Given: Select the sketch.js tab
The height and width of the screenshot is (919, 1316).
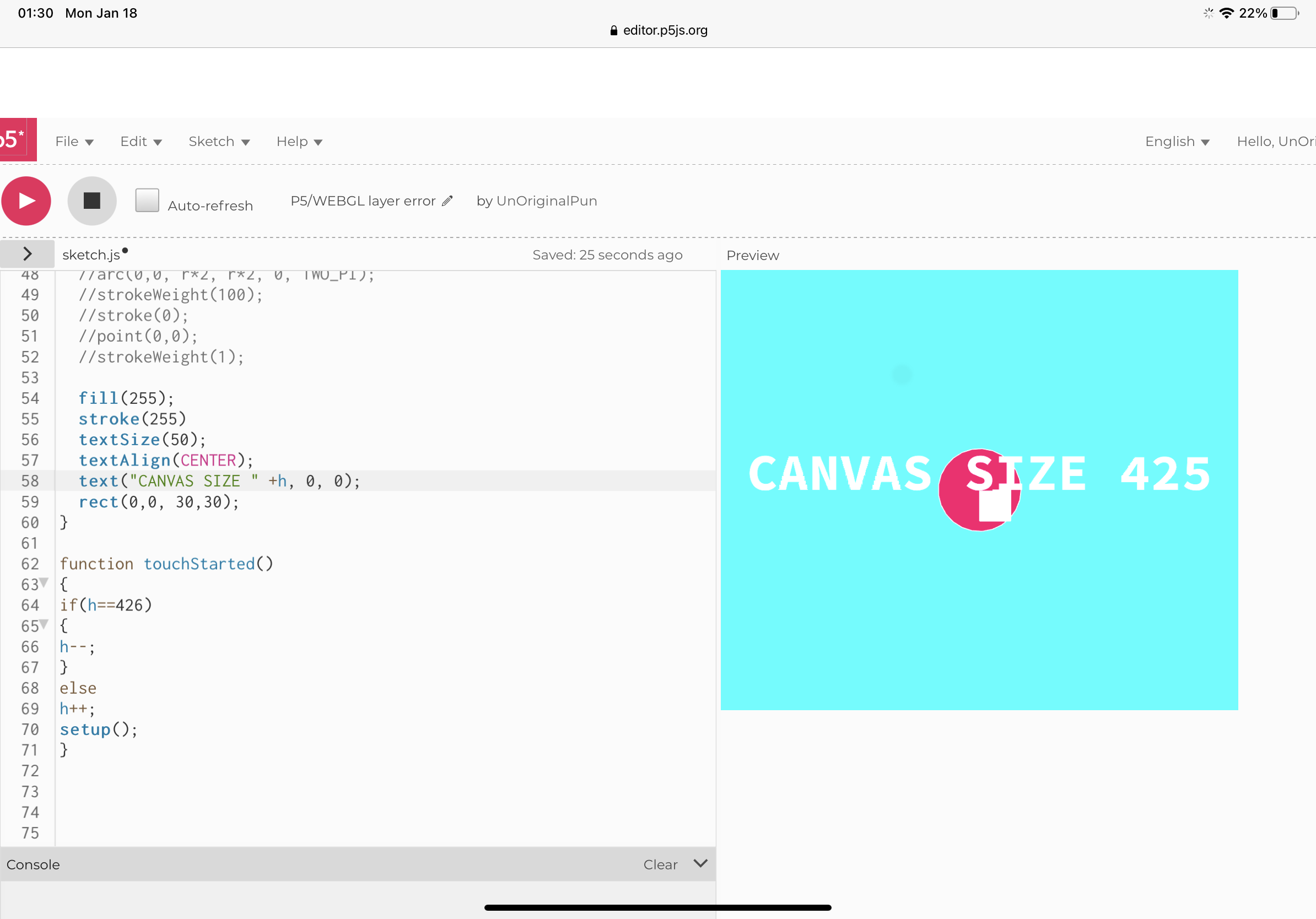Looking at the screenshot, I should tap(91, 254).
